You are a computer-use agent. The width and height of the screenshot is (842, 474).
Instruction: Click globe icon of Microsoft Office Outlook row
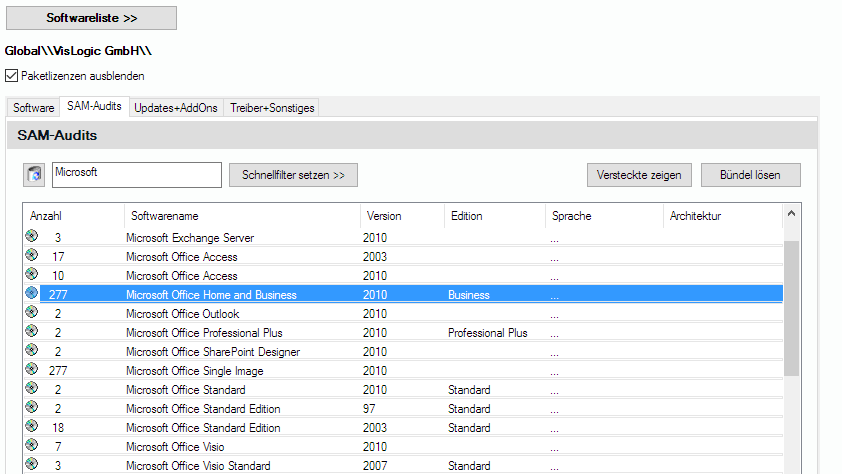pos(32,312)
